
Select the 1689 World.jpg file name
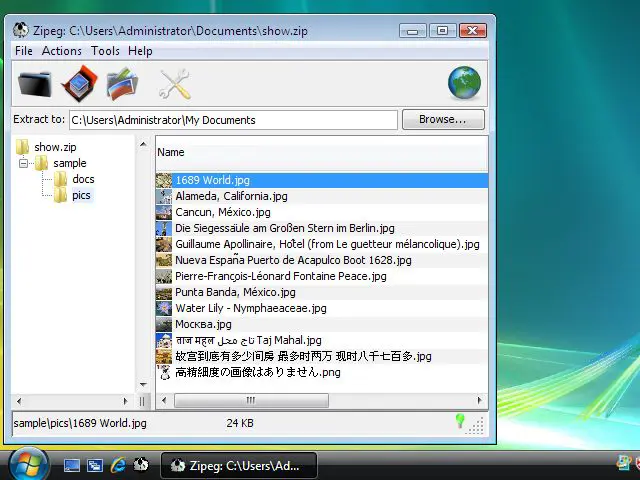[213, 180]
